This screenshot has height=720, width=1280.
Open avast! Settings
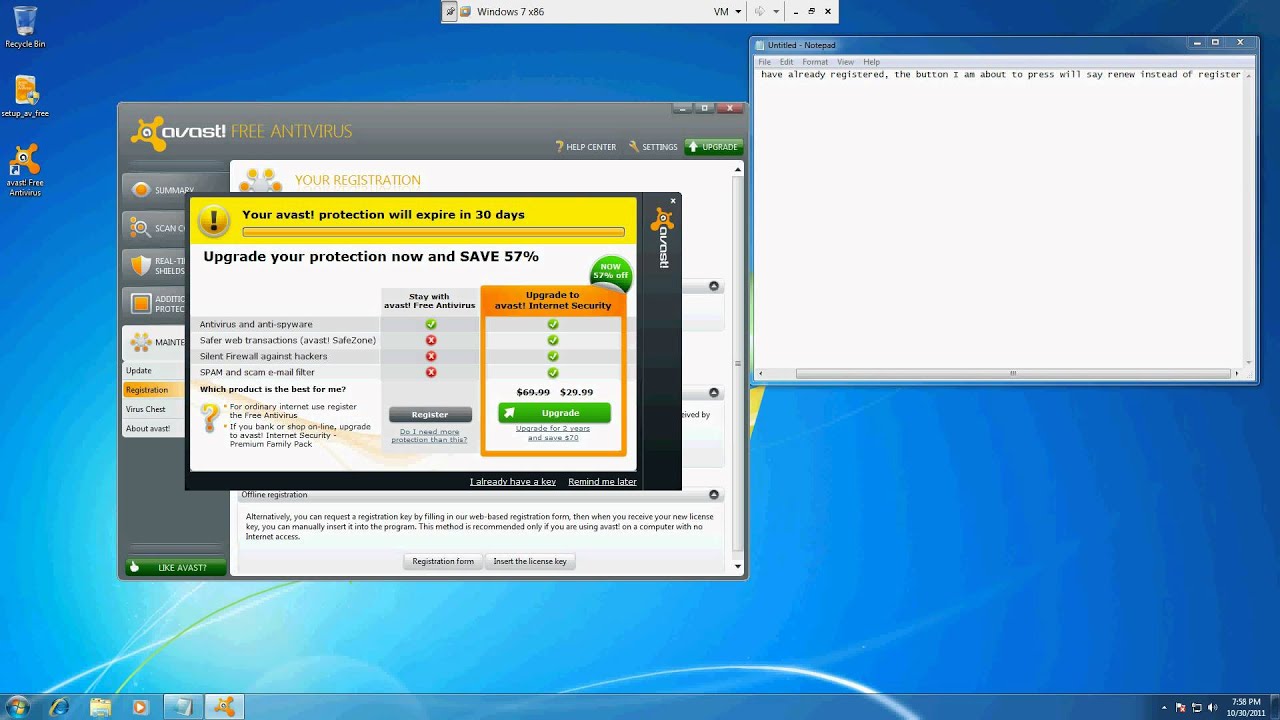[x=653, y=147]
